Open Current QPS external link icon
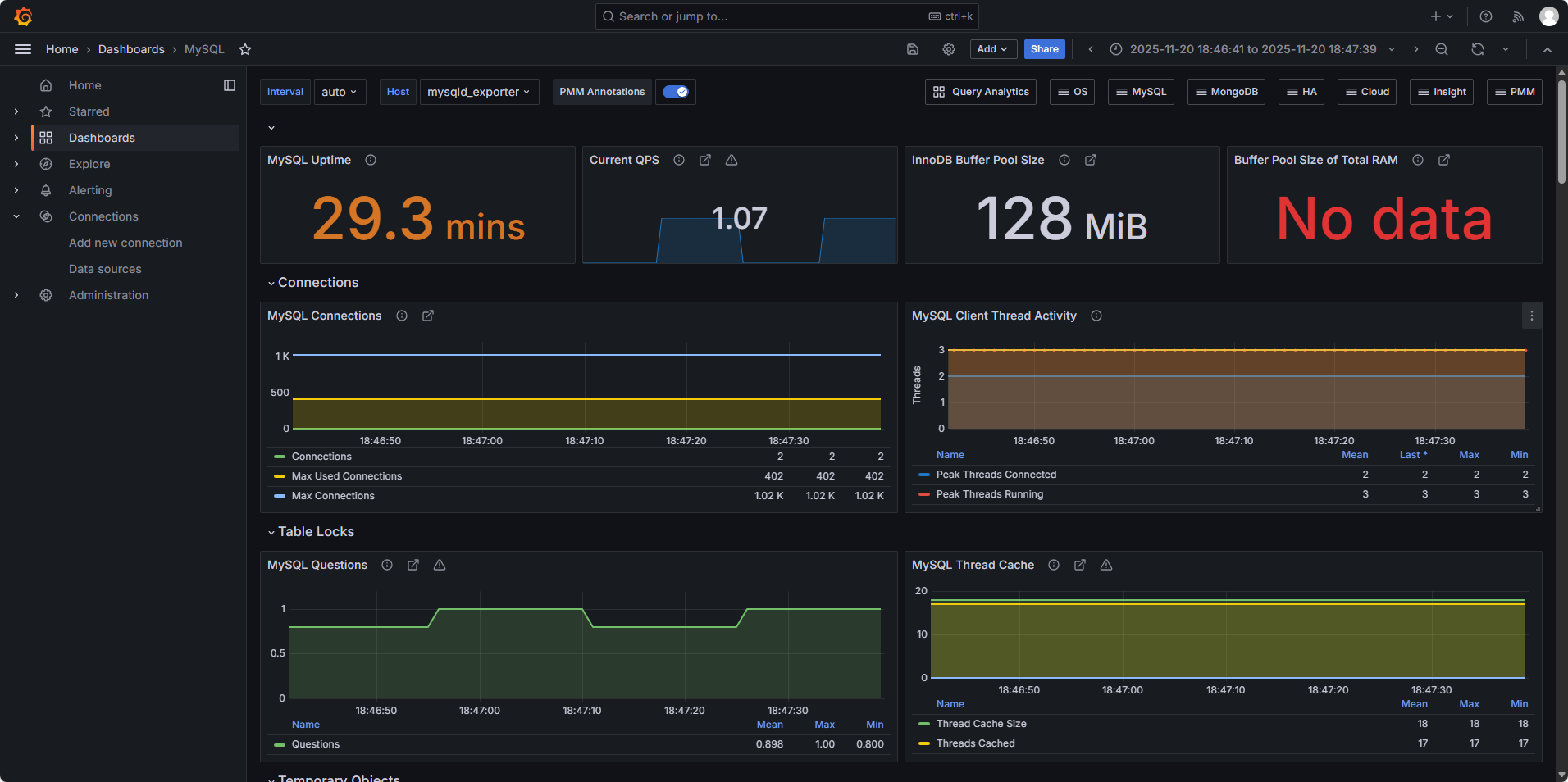 [705, 160]
